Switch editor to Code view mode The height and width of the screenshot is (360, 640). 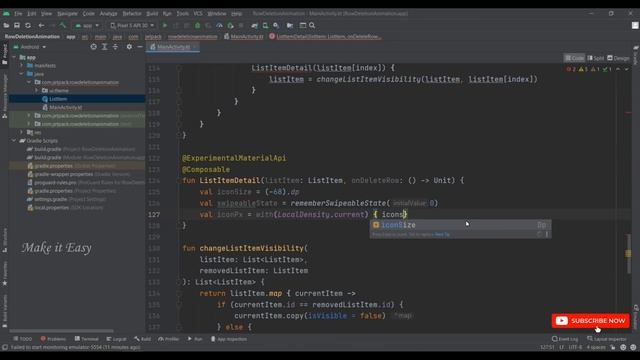click(x=574, y=58)
